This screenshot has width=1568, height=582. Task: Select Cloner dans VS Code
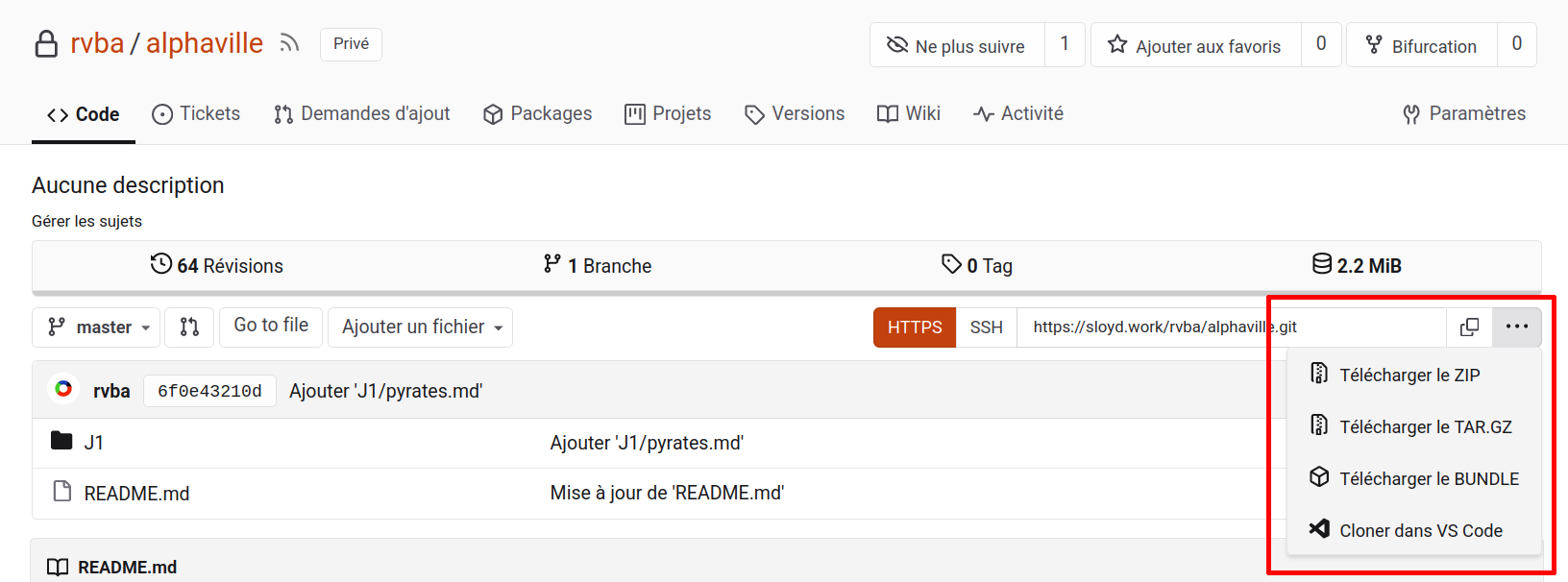(x=1420, y=530)
